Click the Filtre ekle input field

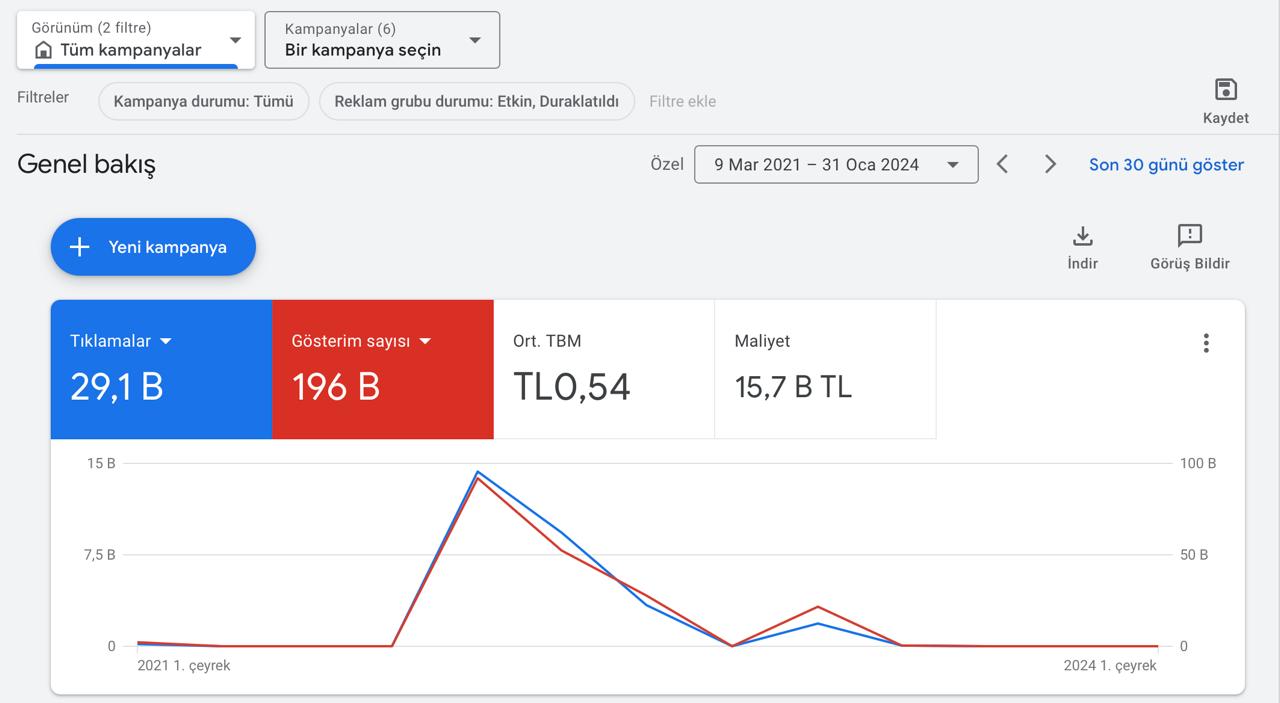click(x=683, y=101)
